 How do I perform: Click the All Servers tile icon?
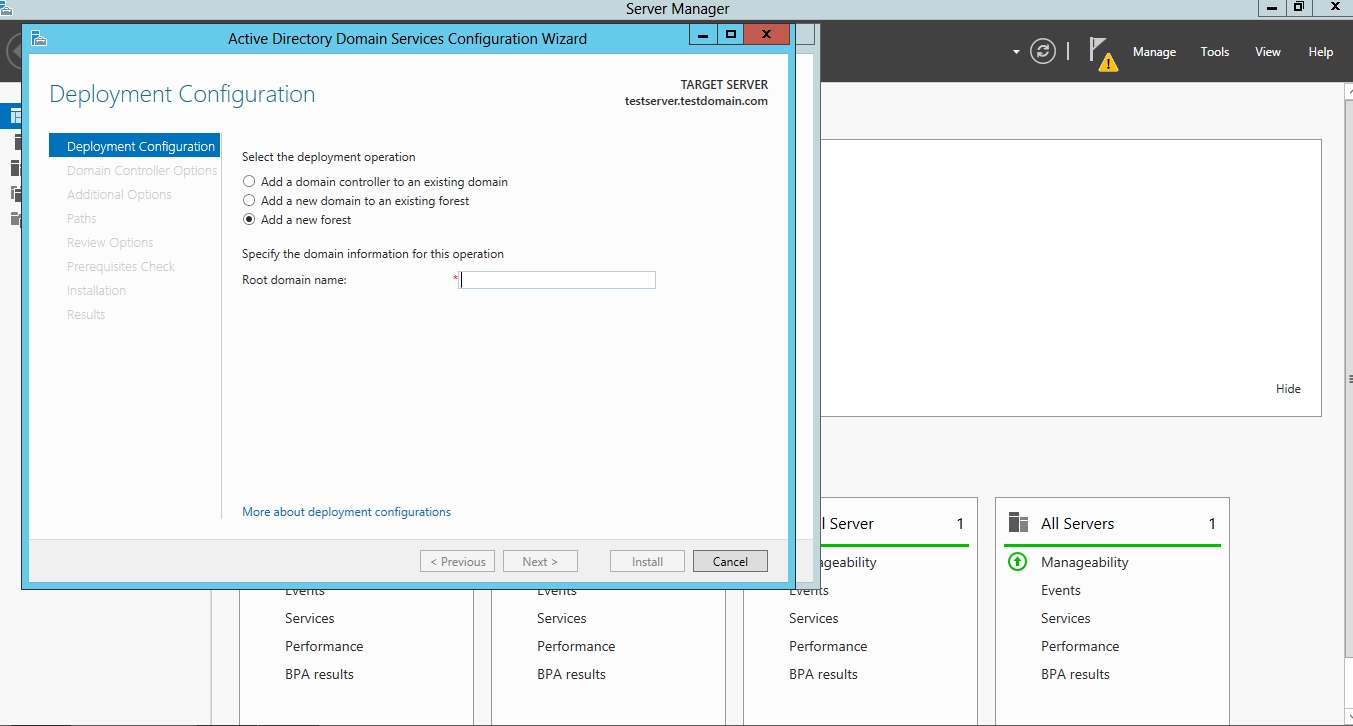(1018, 523)
